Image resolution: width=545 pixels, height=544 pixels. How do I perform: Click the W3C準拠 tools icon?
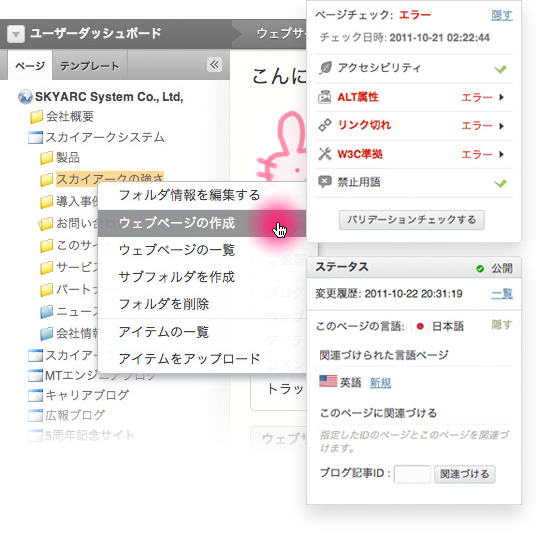coord(325,154)
